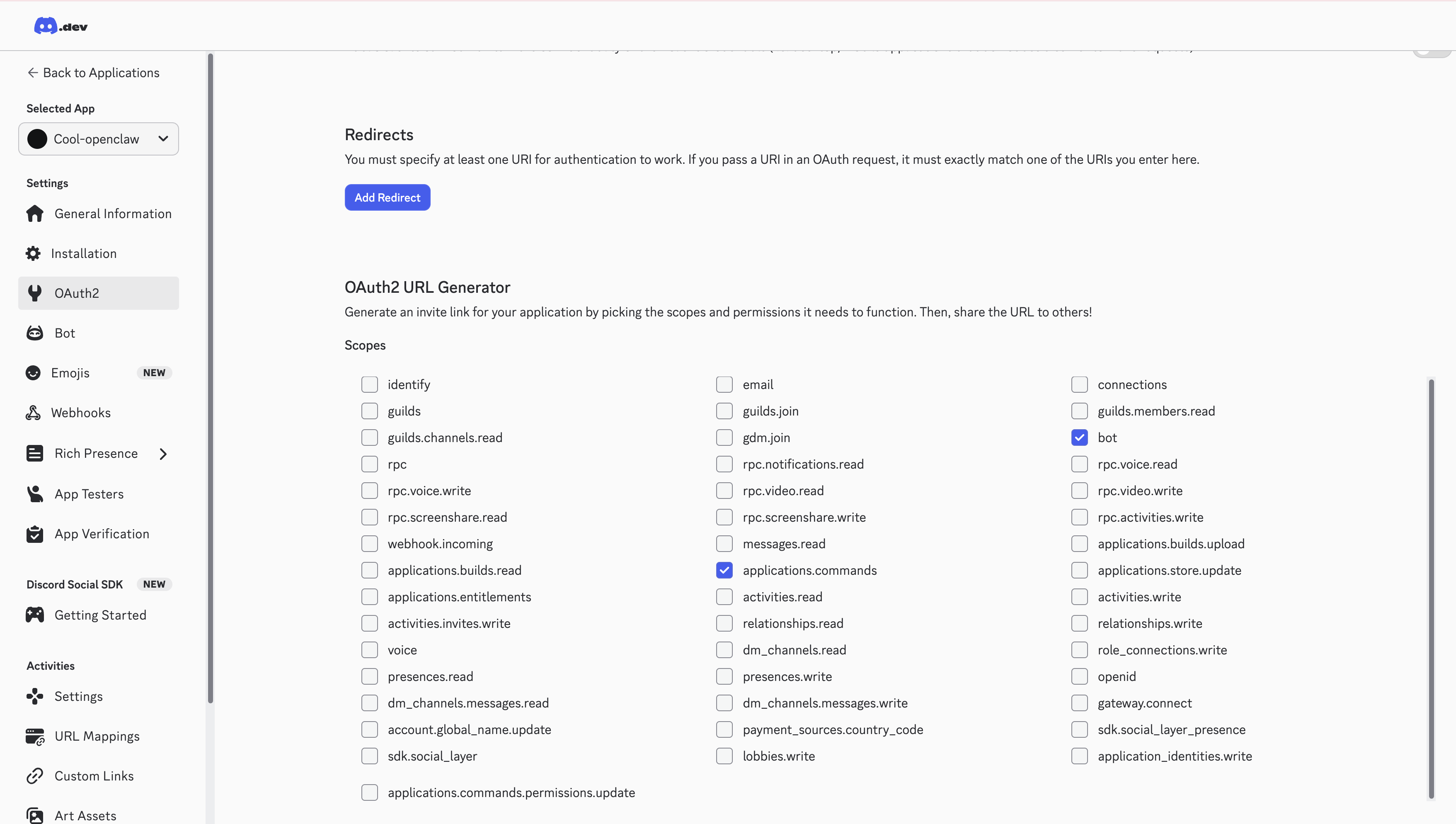Click the Add Redirect button
Viewport: 1456px width, 824px height.
[388, 197]
